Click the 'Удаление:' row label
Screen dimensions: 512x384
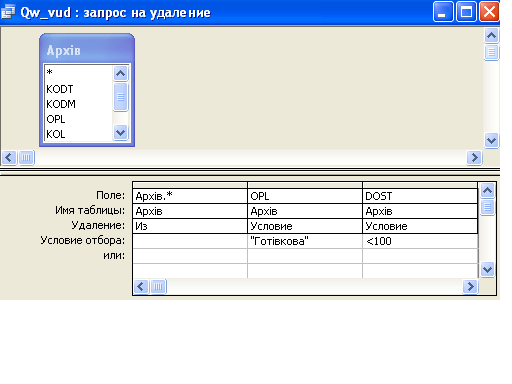point(98,225)
